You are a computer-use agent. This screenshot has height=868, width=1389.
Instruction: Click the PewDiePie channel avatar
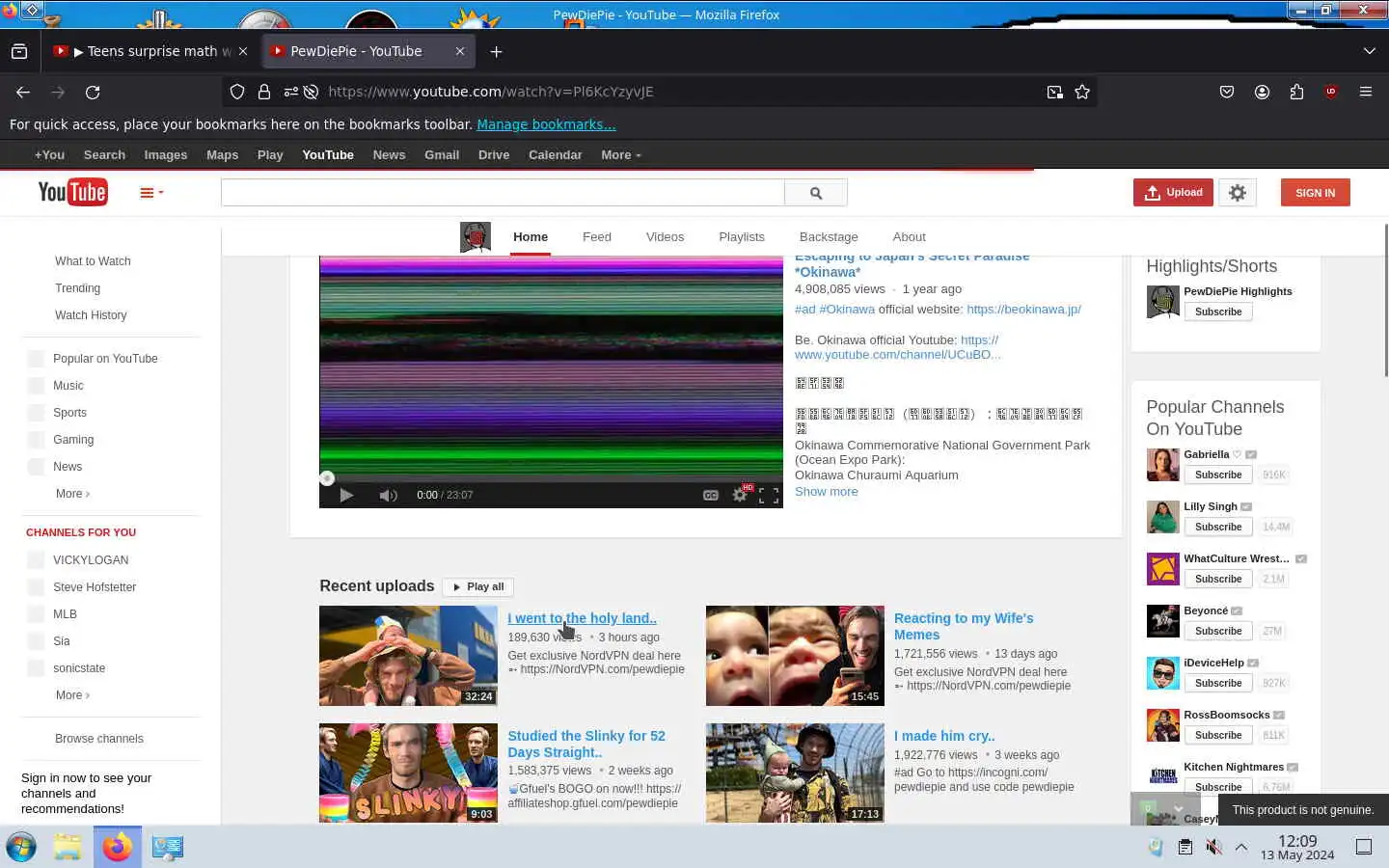click(476, 236)
